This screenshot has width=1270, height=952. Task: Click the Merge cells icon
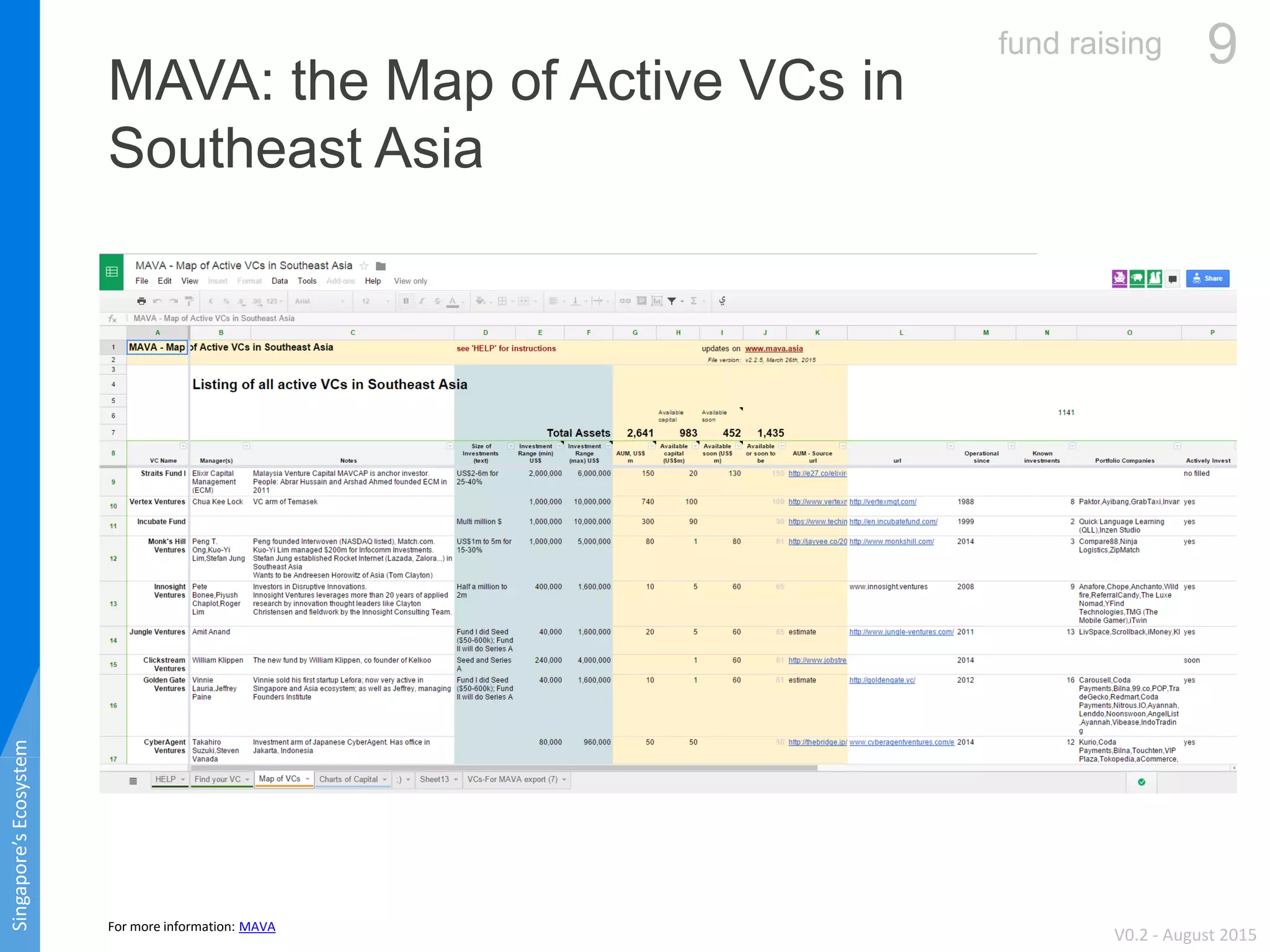pos(523,301)
